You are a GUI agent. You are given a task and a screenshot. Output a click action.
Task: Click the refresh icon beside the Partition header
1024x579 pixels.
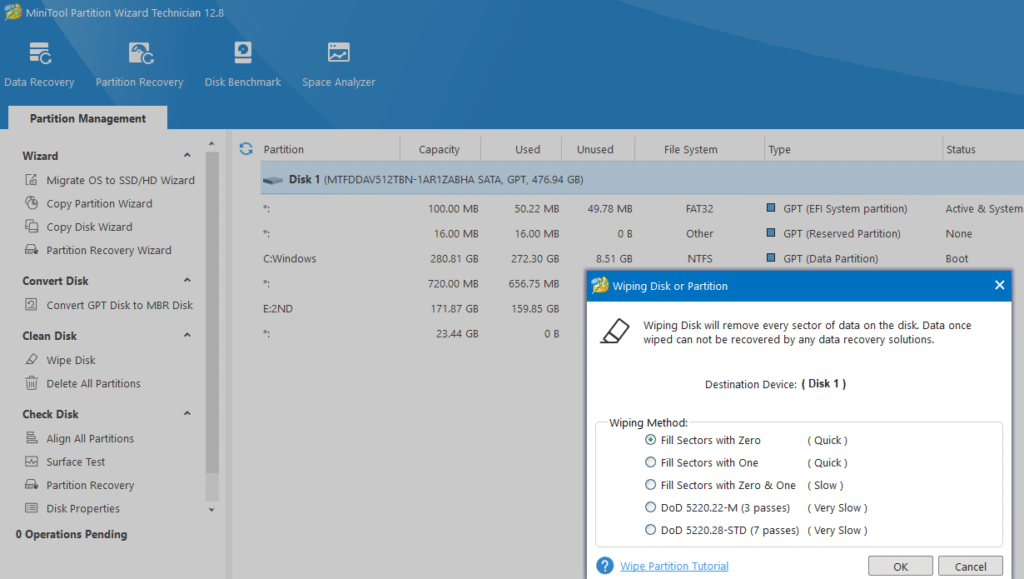(x=246, y=149)
